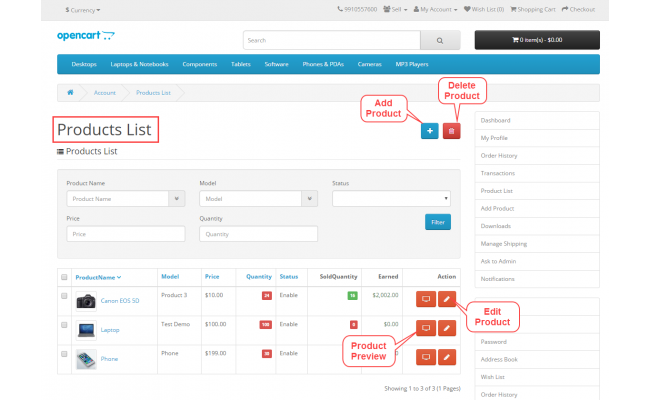Open Notifications in sidebar
This screenshot has height=400, width=650.
537,279
